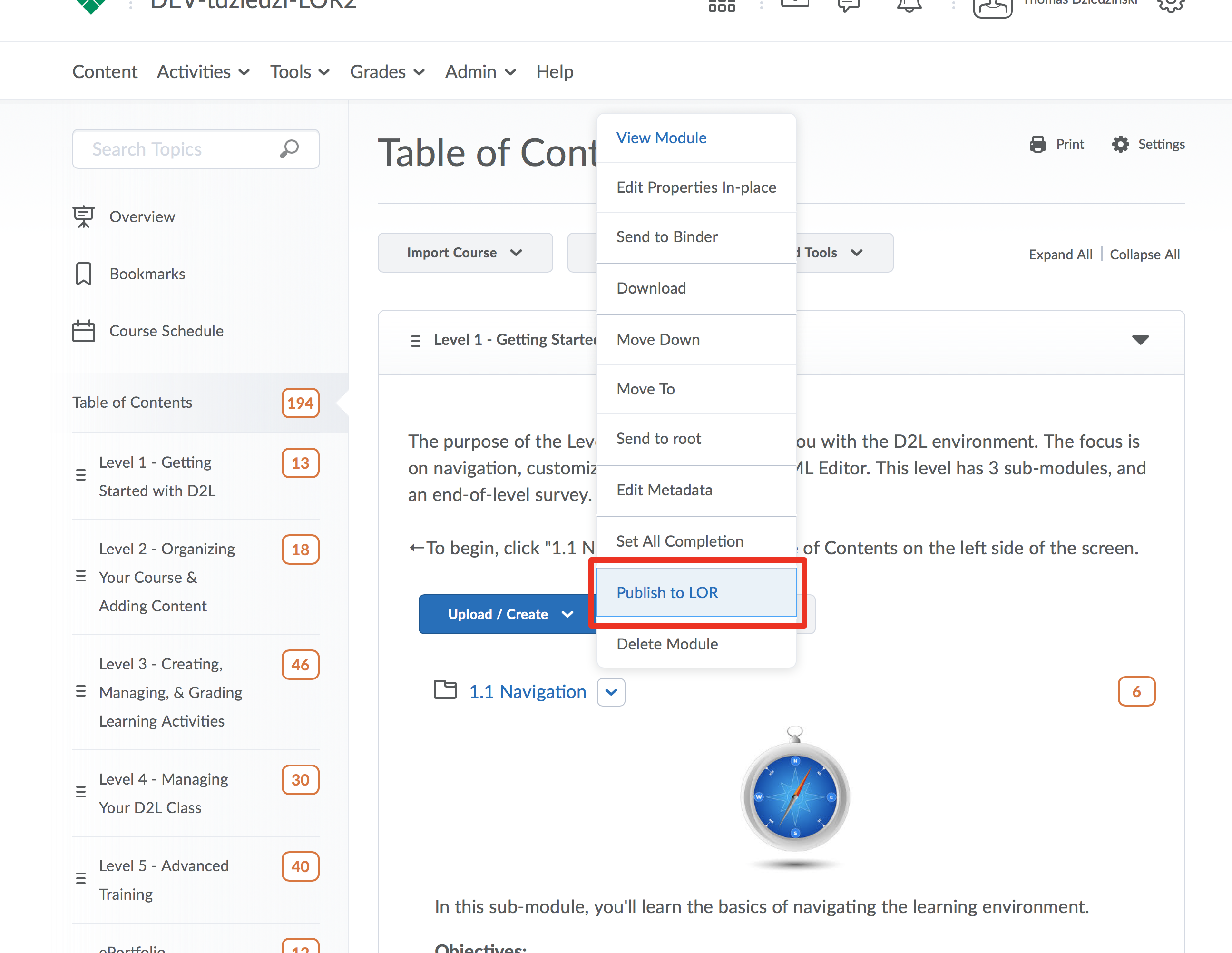Open Settings via the gear icon
The image size is (1232, 953).
pos(1120,145)
